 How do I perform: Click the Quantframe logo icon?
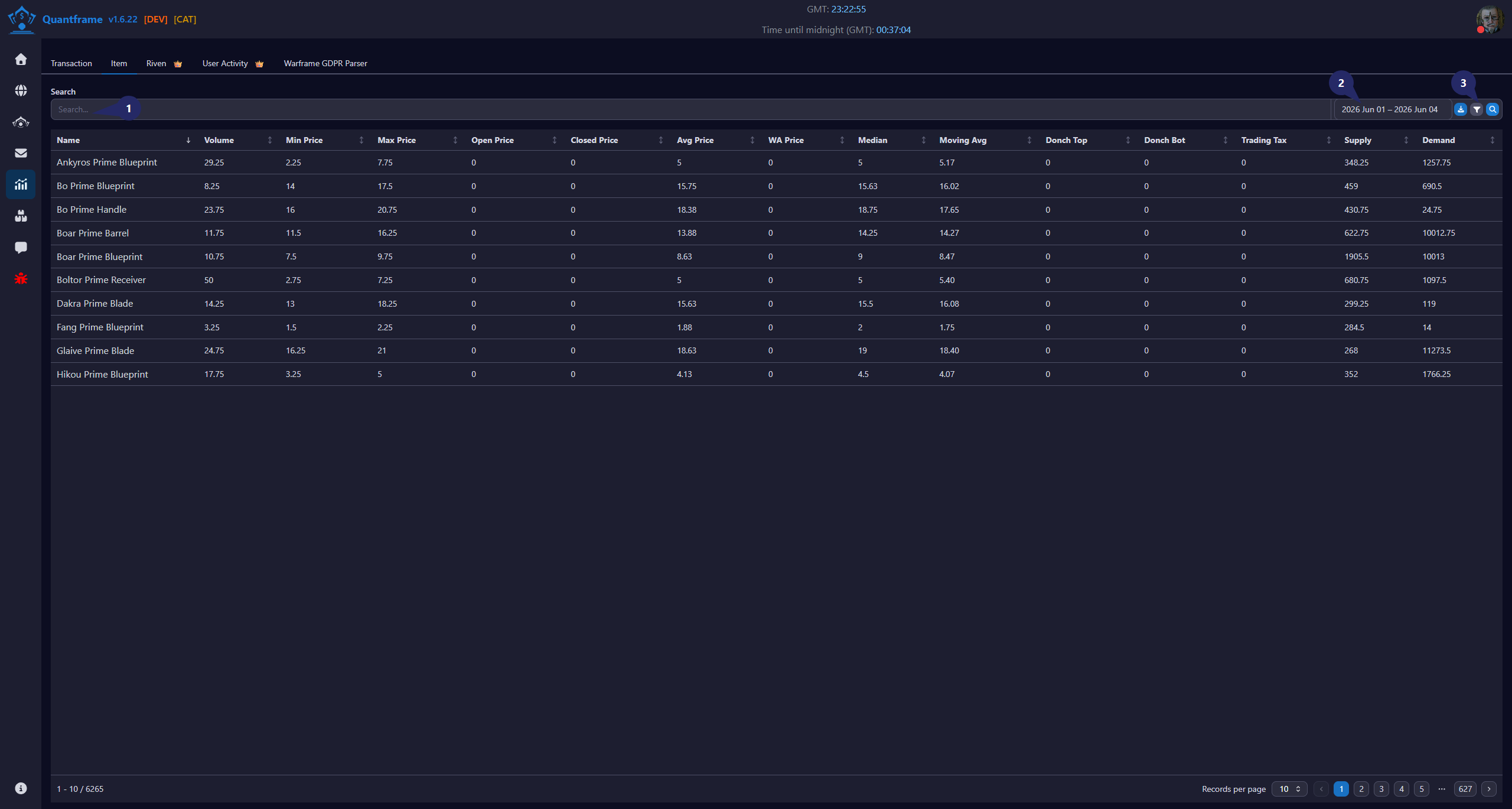[22, 19]
